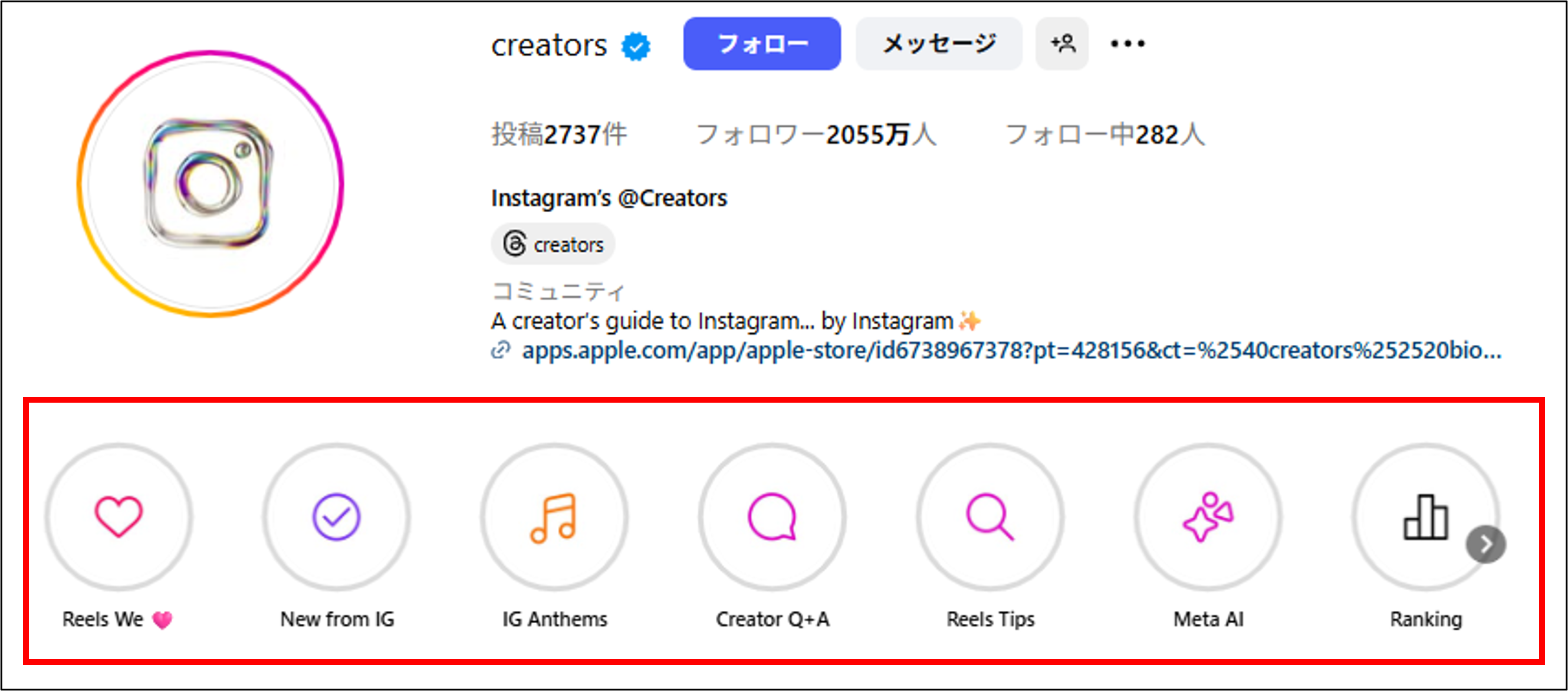Open the Reels Tips magnifier highlight
This screenshot has height=691, width=1568.
[990, 517]
